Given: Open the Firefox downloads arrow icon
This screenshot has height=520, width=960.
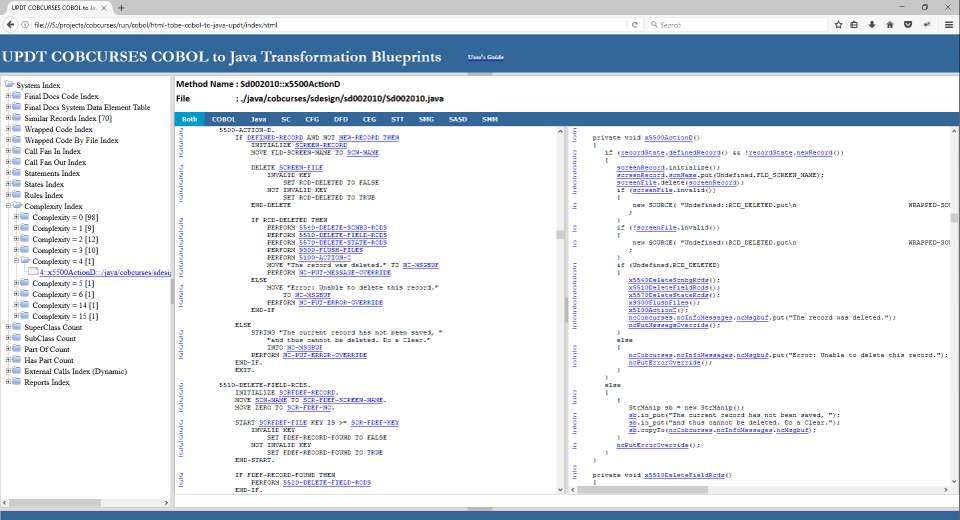Looking at the screenshot, I should click(x=872, y=24).
